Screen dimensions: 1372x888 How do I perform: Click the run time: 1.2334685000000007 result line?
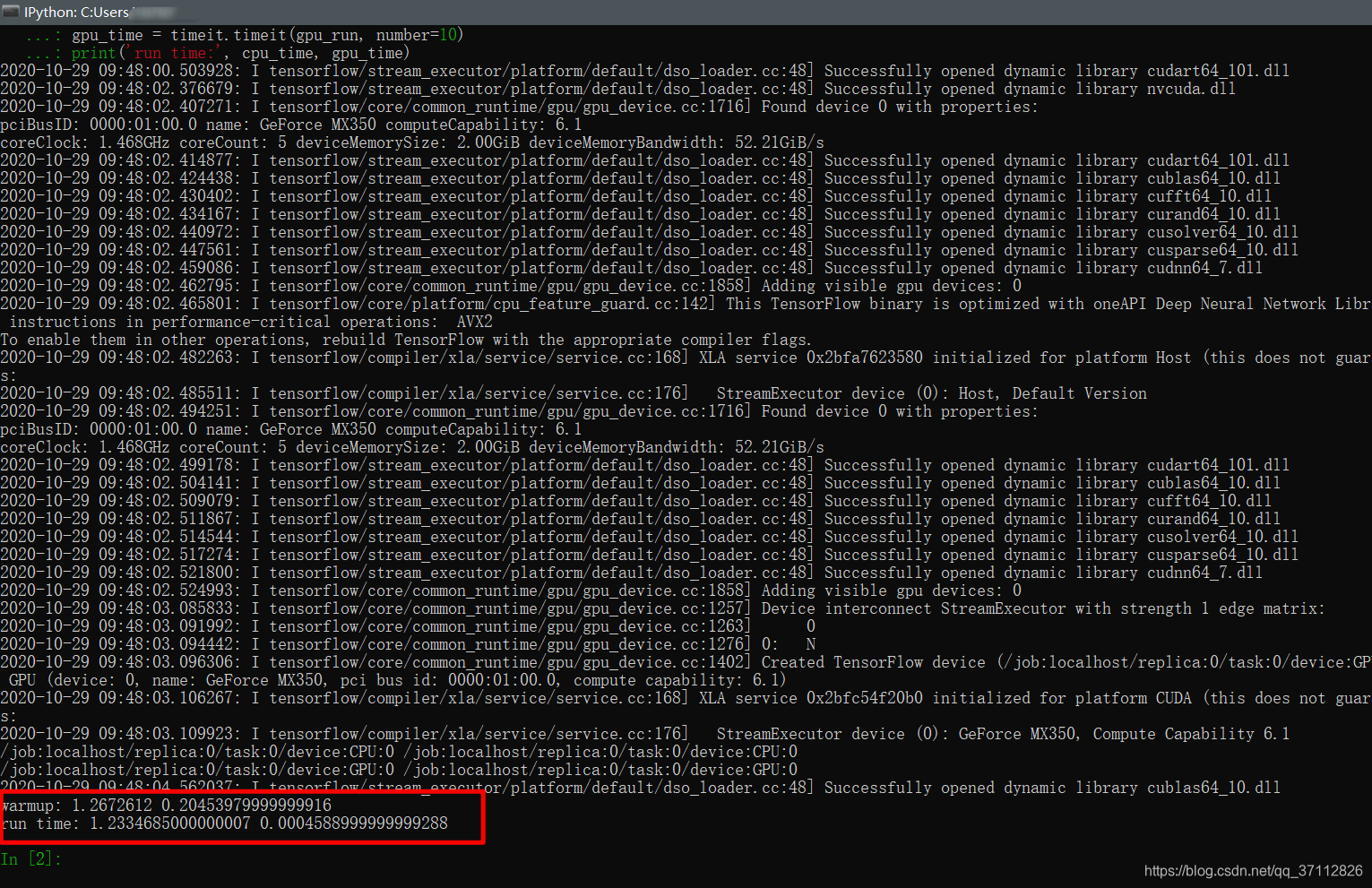point(225,823)
